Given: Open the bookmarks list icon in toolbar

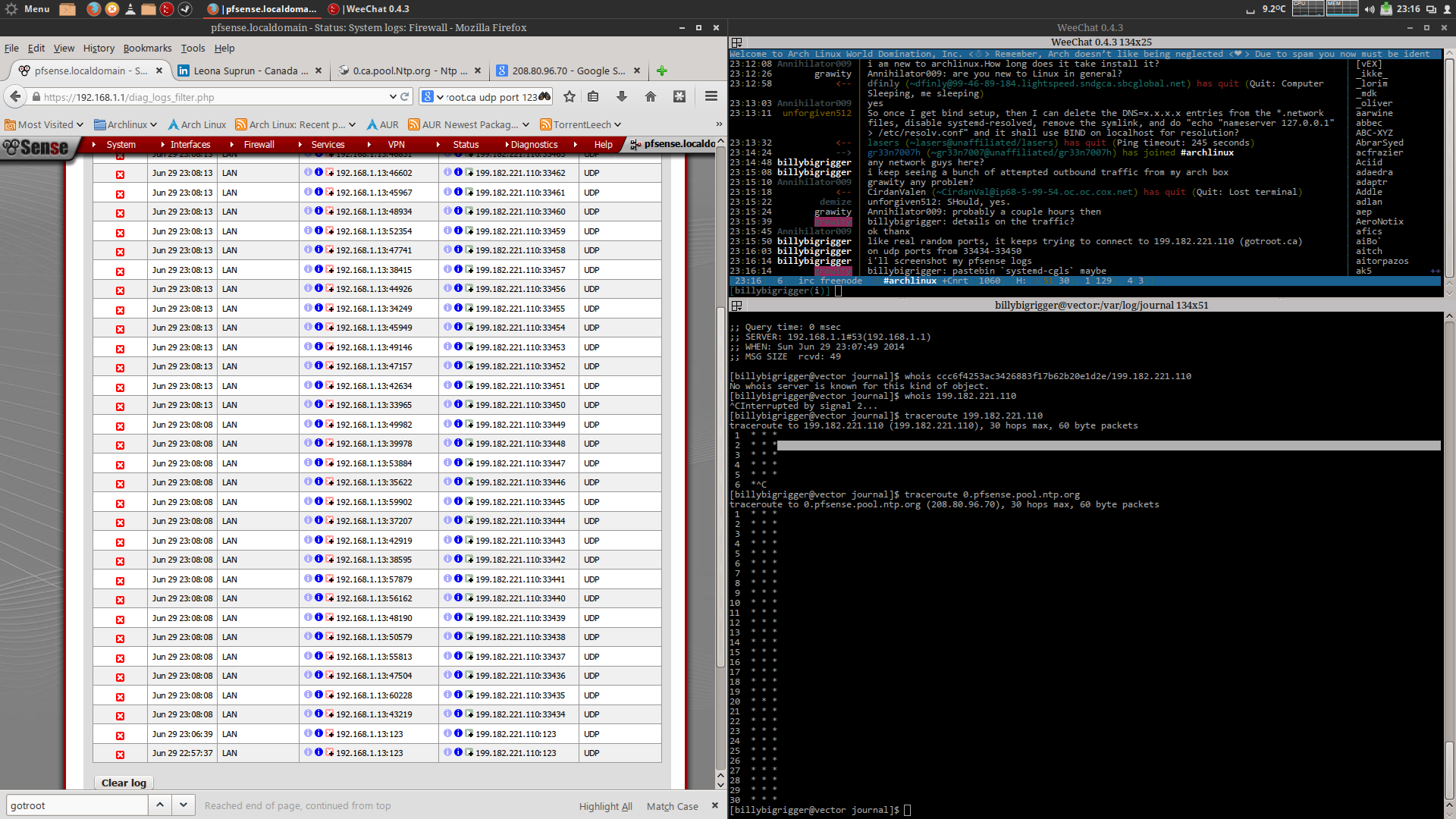Looking at the screenshot, I should pyautogui.click(x=593, y=96).
